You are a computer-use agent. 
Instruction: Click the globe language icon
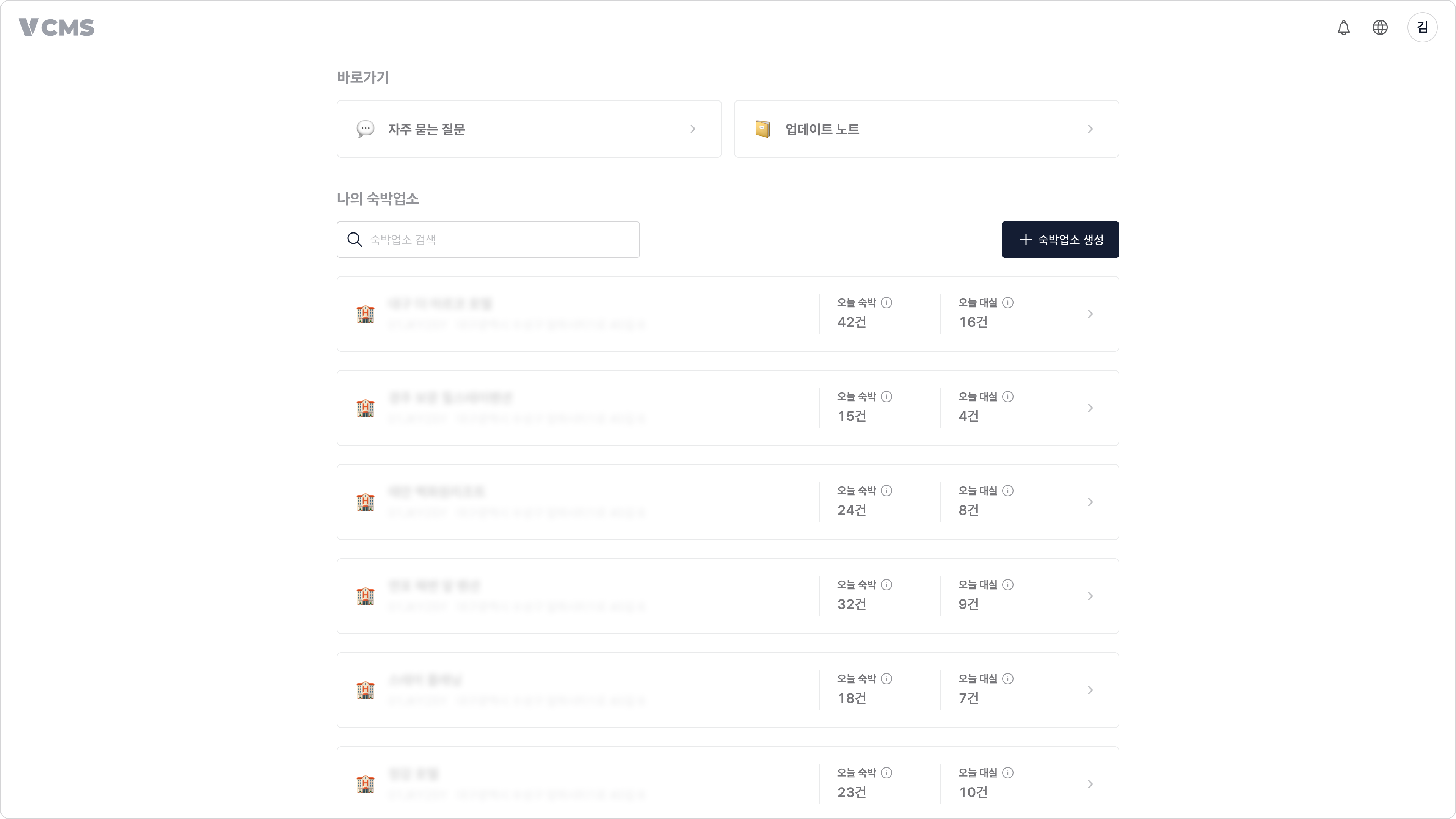[x=1380, y=27]
